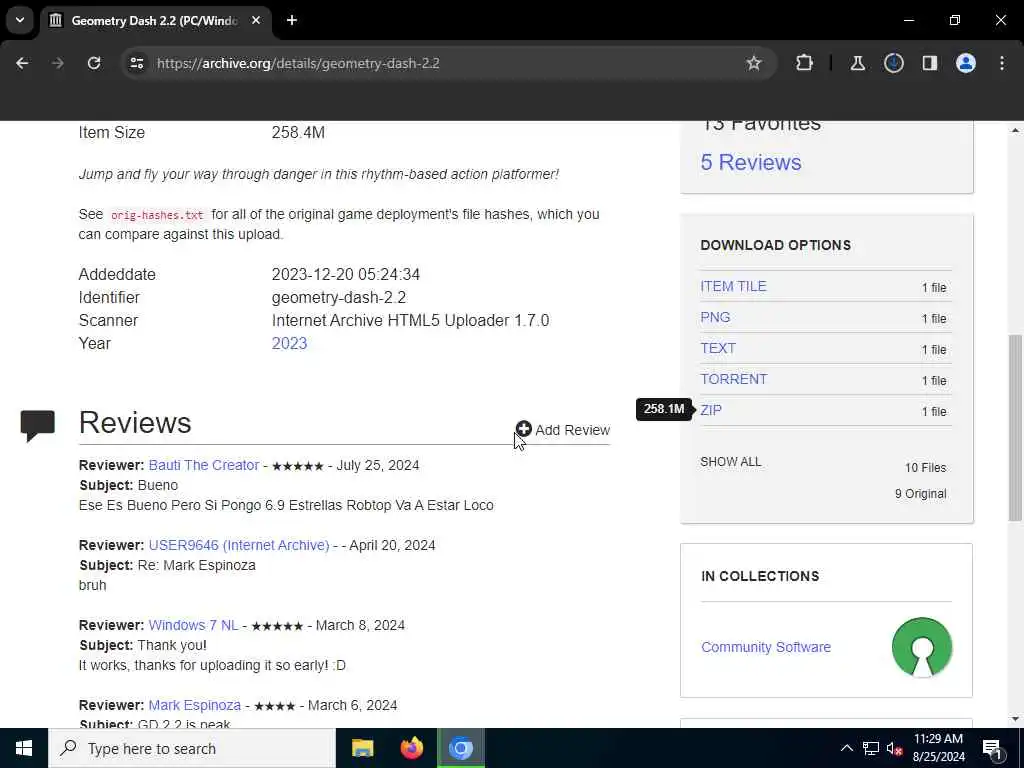Open site information icon in address bar
Screen dimensions: 1024x768
(x=136, y=63)
